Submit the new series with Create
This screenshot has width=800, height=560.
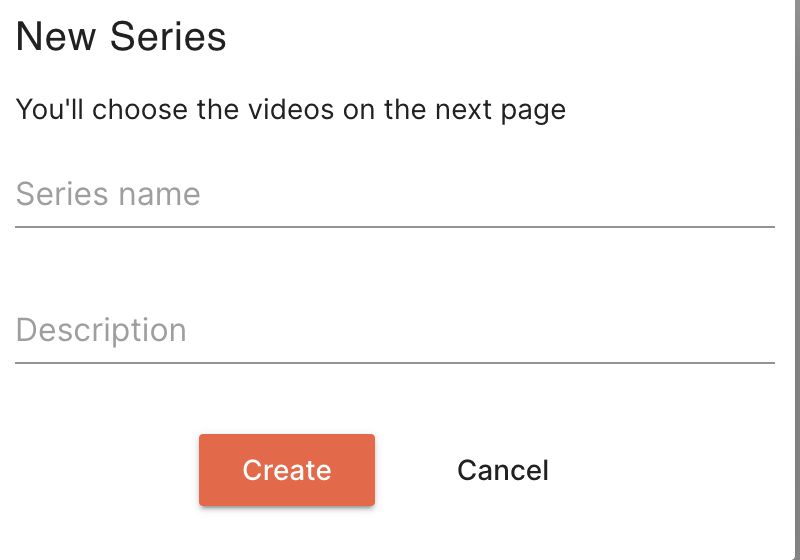[x=287, y=470]
